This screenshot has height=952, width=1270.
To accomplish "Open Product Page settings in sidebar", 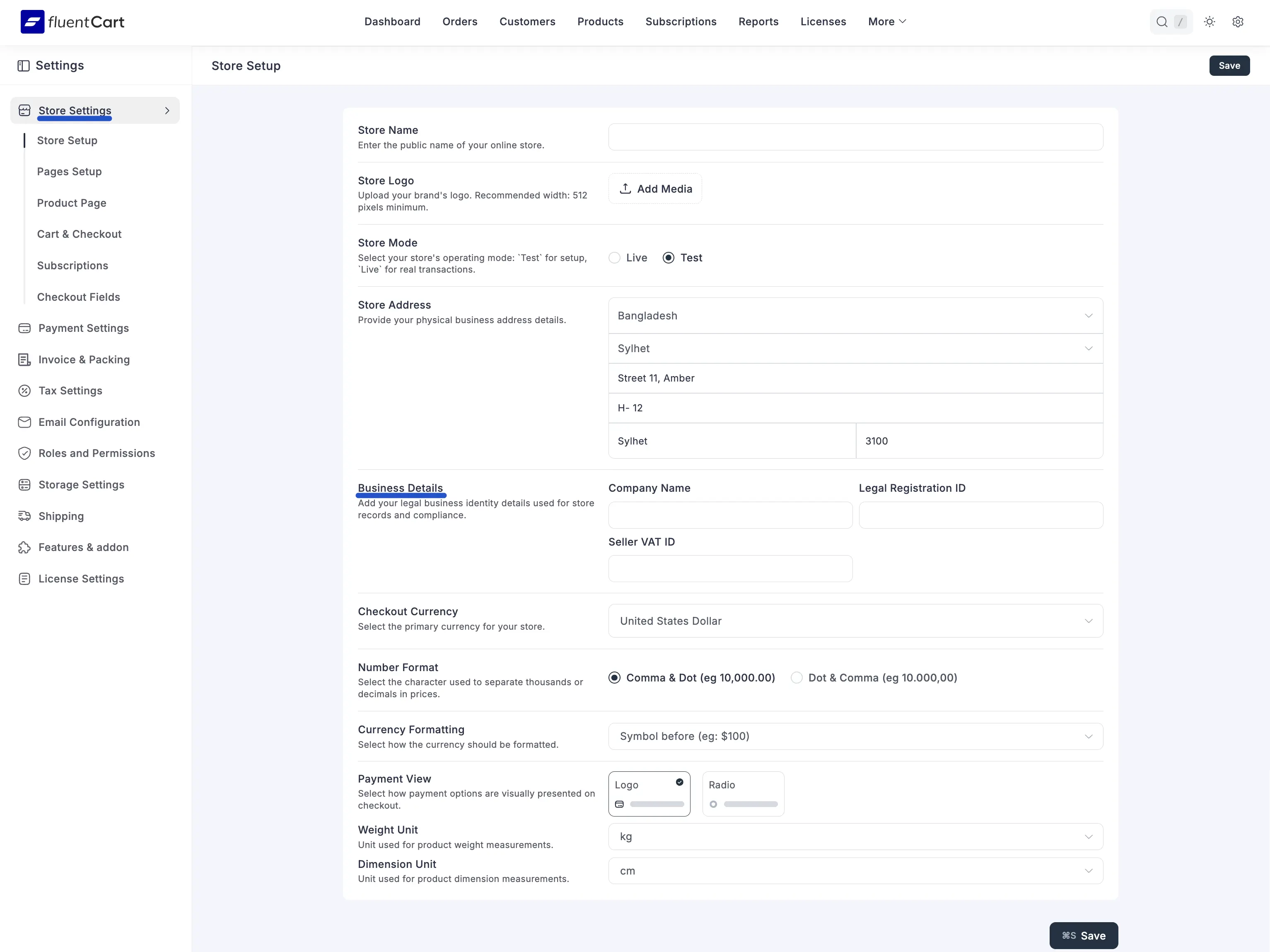I will 72,203.
